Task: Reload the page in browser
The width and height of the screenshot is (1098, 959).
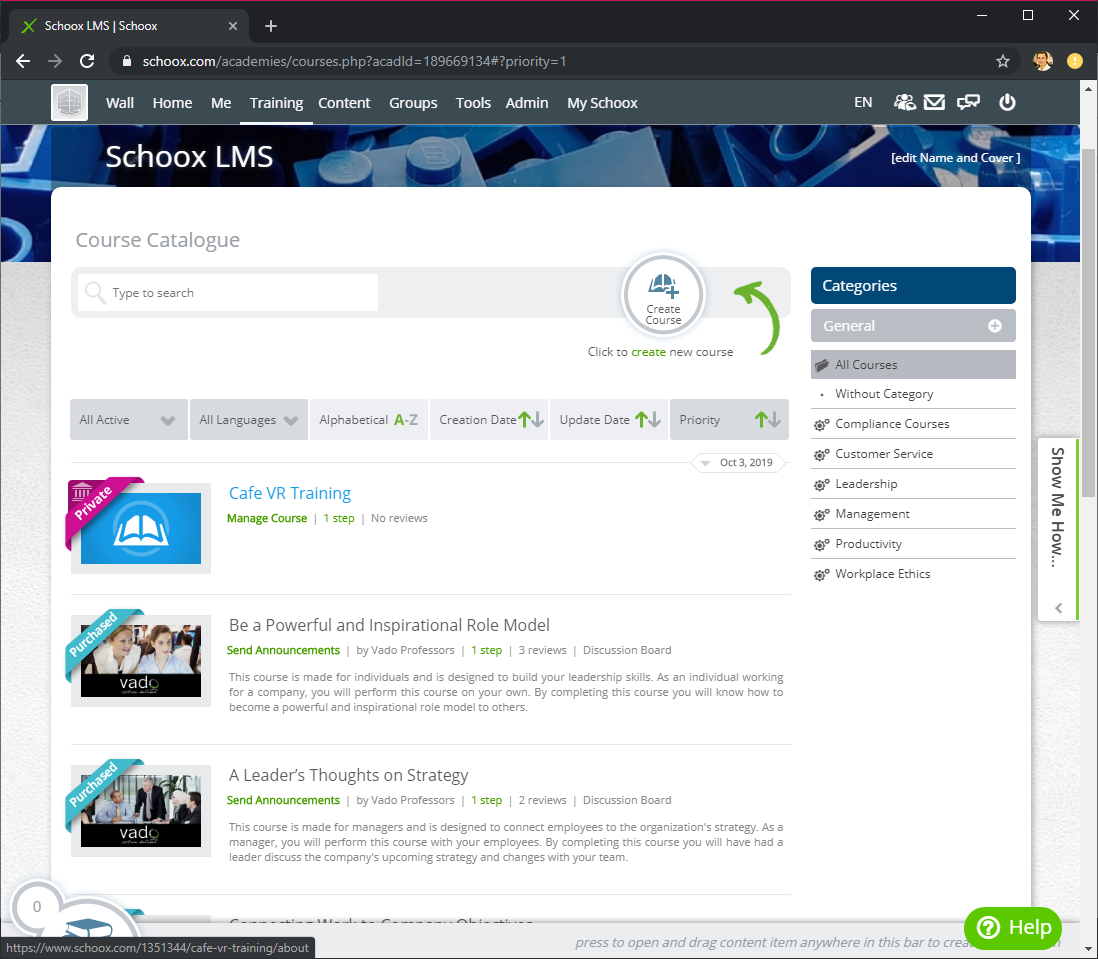Action: point(87,62)
